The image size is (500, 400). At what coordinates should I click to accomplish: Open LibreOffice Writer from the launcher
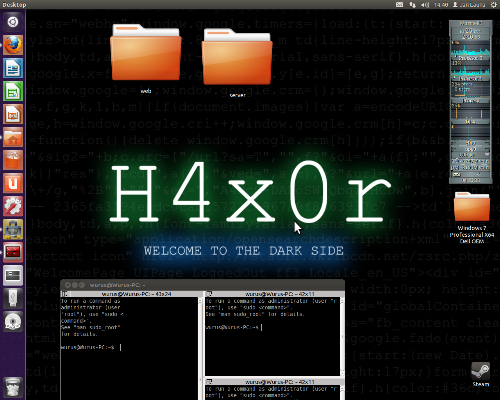13,68
